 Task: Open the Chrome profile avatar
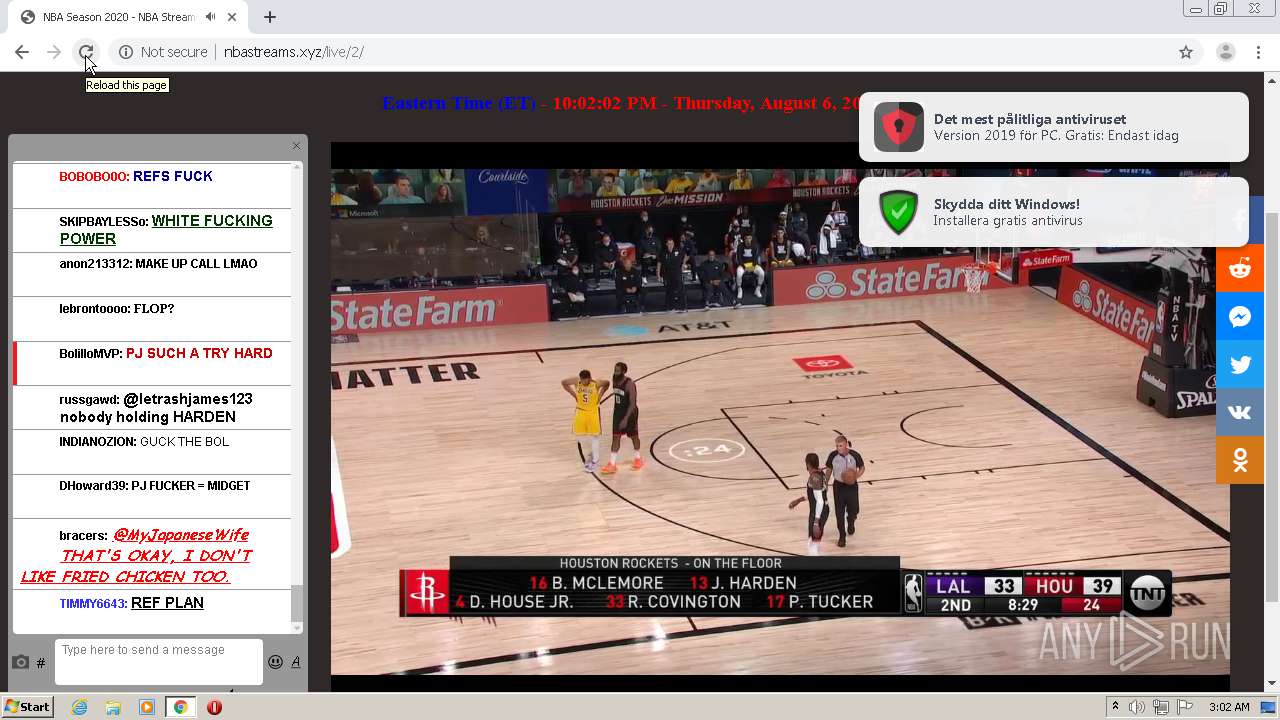pyautogui.click(x=1225, y=52)
